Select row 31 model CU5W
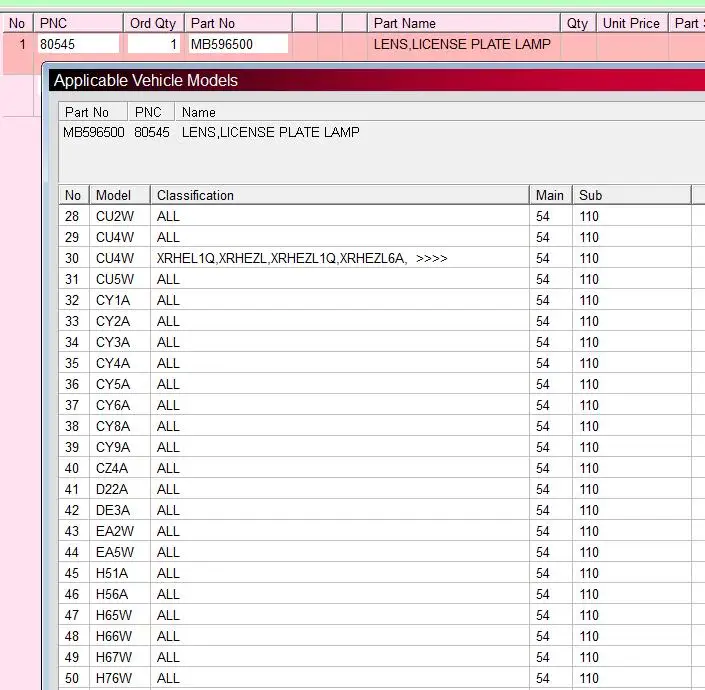Viewport: 705px width, 690px height. [x=115, y=279]
